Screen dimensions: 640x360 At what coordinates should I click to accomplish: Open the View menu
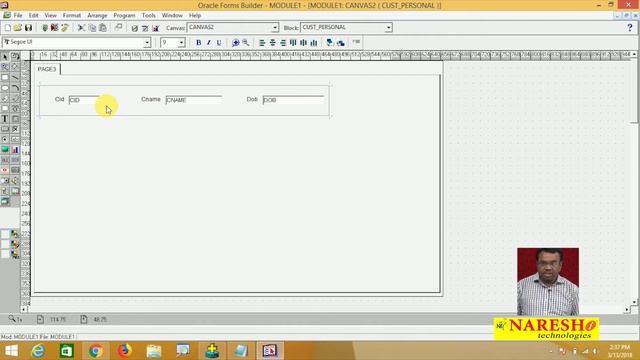[51, 16]
